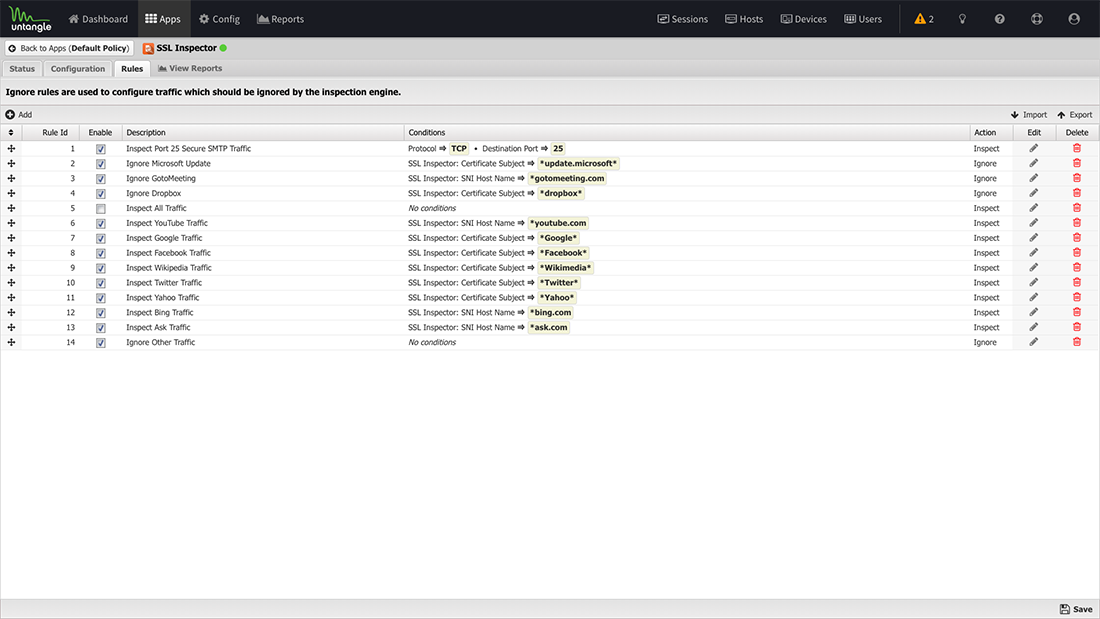Edit the Inspect Wikipedia Traffic rule
The height and width of the screenshot is (619, 1100).
tap(1033, 267)
